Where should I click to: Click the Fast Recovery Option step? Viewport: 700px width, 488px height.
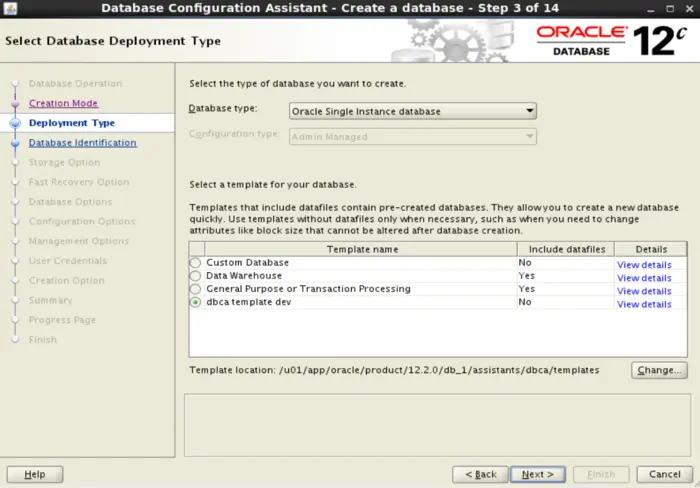[79, 182]
